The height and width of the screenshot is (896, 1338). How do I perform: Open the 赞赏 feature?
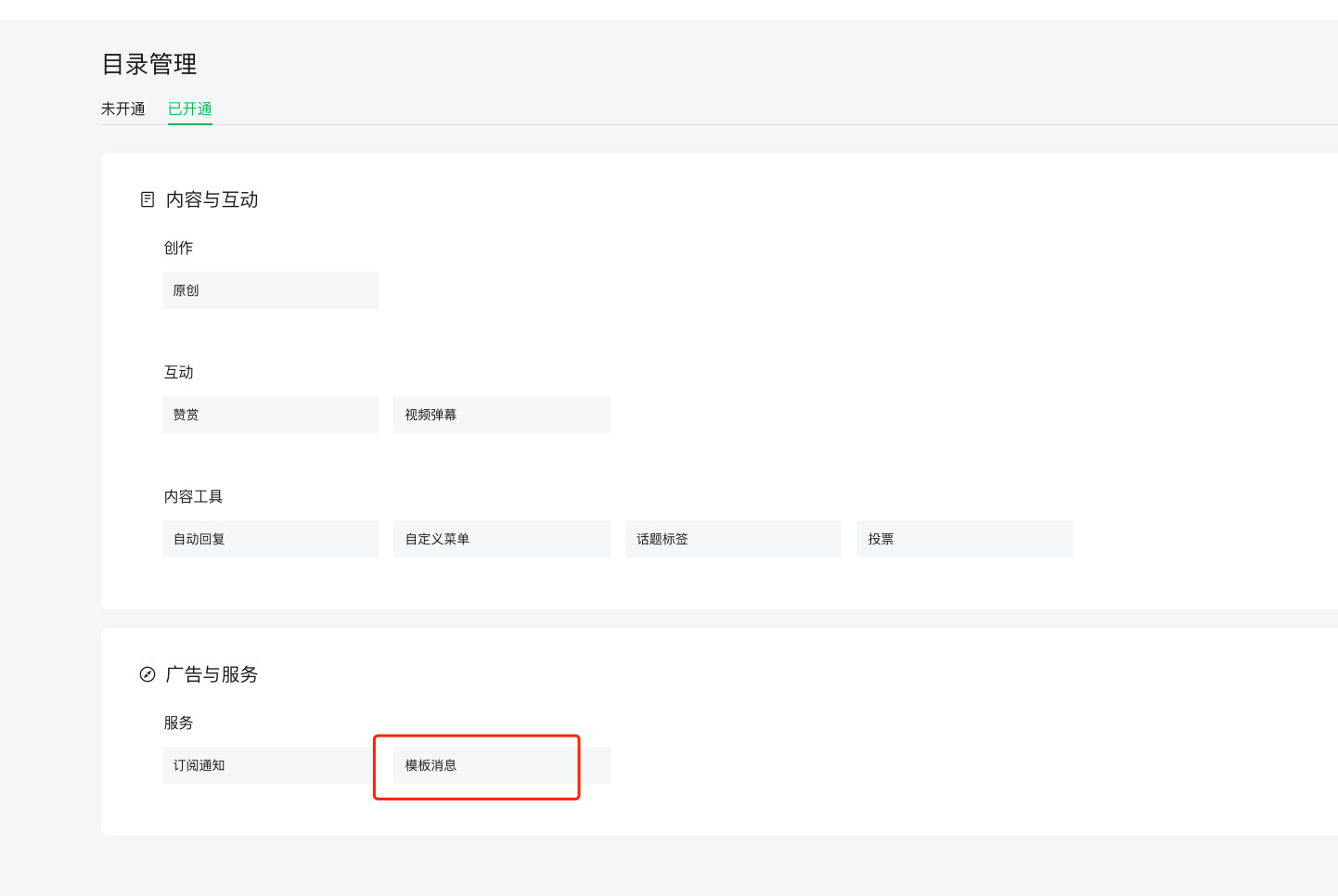tap(270, 415)
